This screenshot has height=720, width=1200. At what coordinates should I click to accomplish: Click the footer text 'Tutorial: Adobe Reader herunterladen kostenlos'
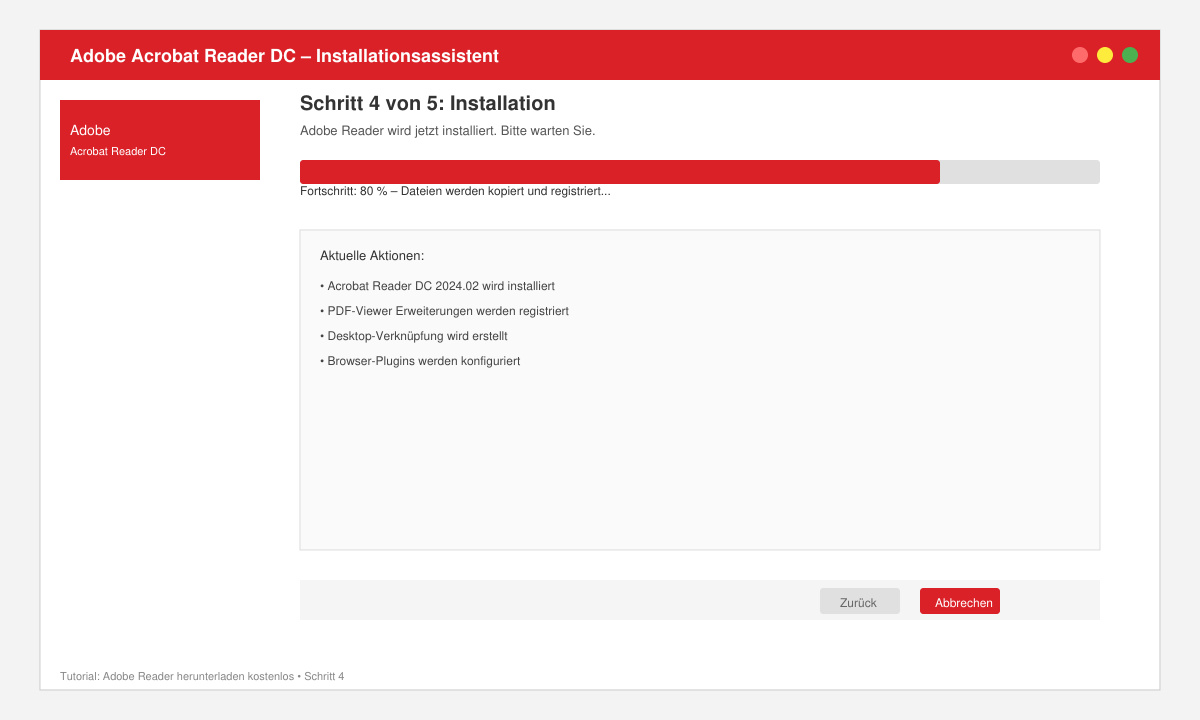click(177, 676)
